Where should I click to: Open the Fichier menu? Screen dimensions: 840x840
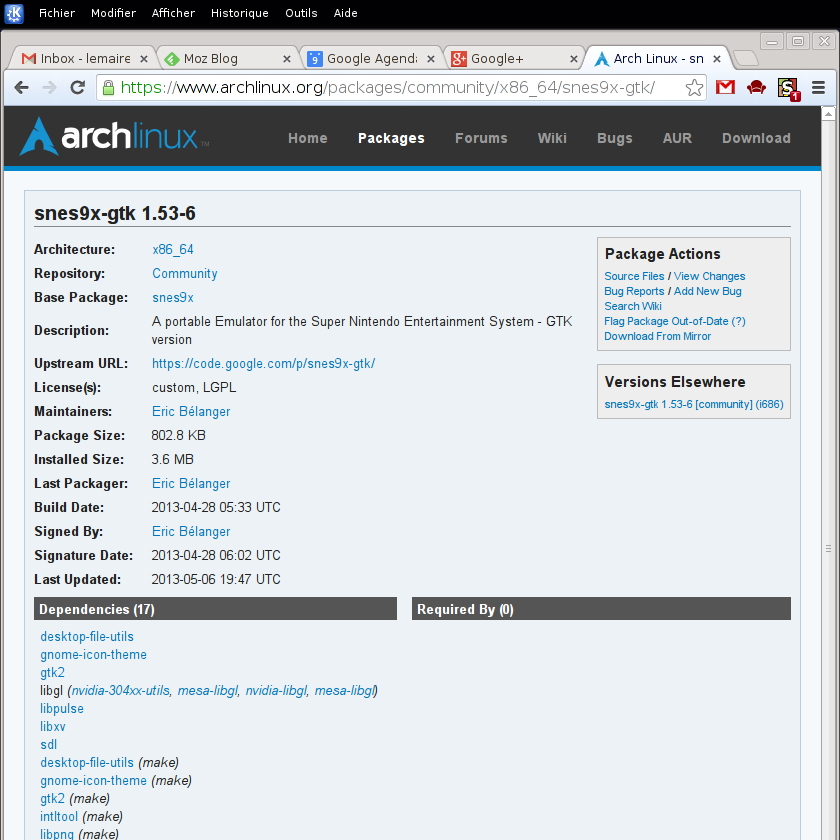[x=57, y=13]
